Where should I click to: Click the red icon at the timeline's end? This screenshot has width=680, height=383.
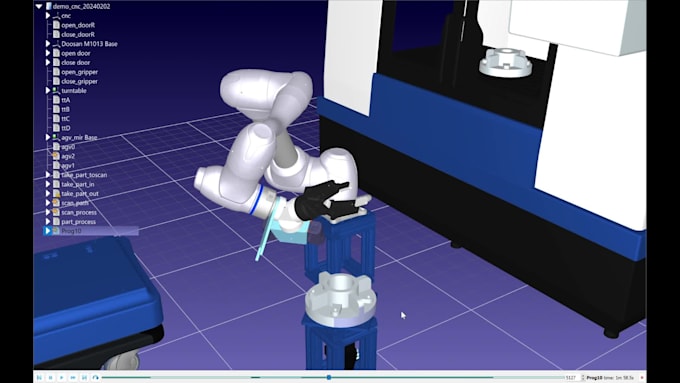click(x=642, y=378)
